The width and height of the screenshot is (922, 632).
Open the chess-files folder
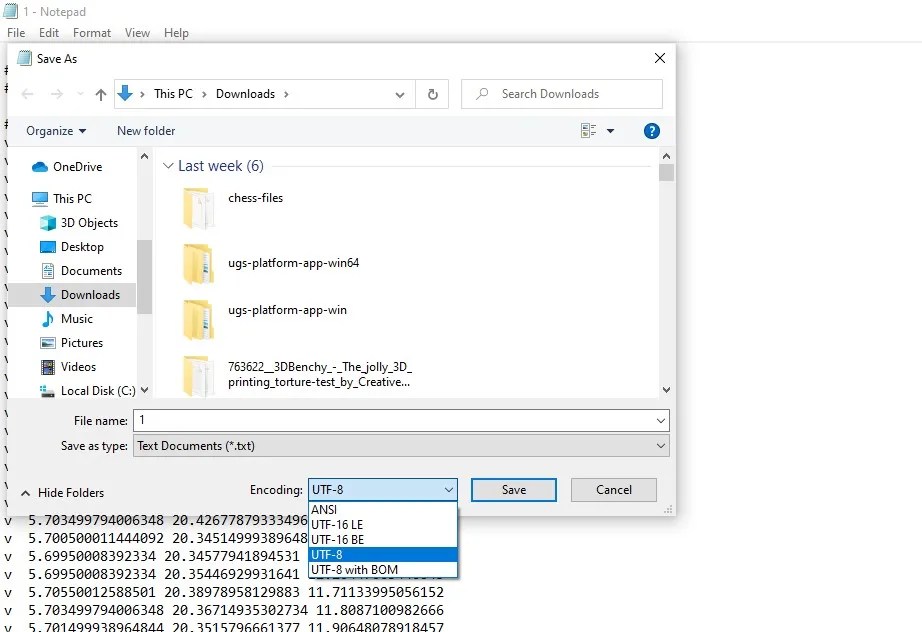click(x=254, y=198)
